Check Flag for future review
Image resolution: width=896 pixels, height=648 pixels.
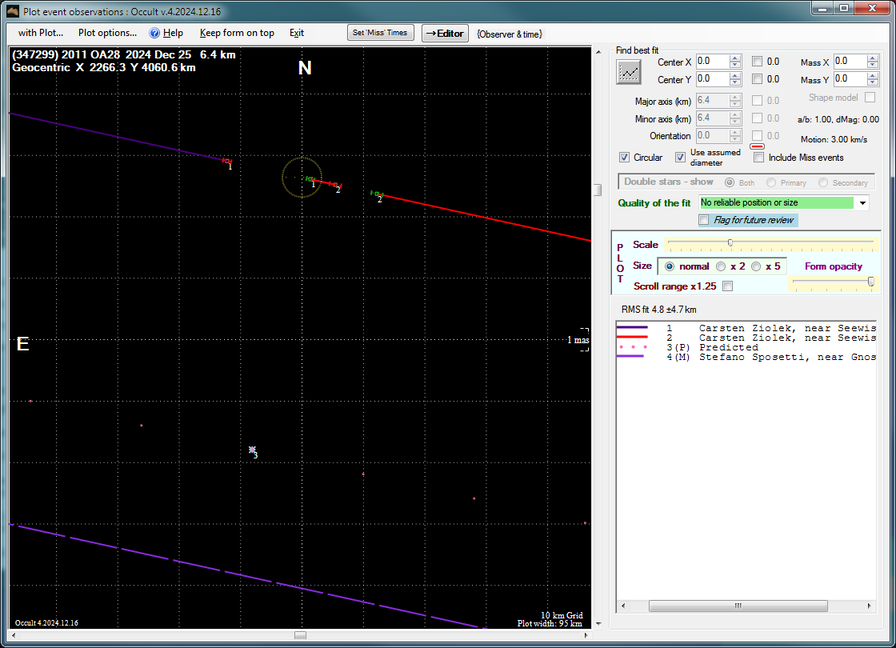pos(704,220)
